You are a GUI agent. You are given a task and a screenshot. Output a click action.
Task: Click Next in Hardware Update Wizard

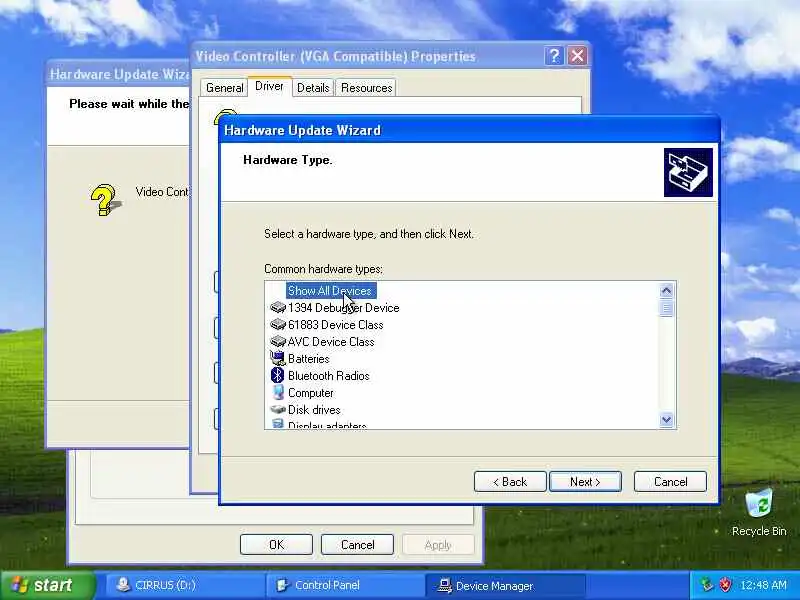pos(585,482)
